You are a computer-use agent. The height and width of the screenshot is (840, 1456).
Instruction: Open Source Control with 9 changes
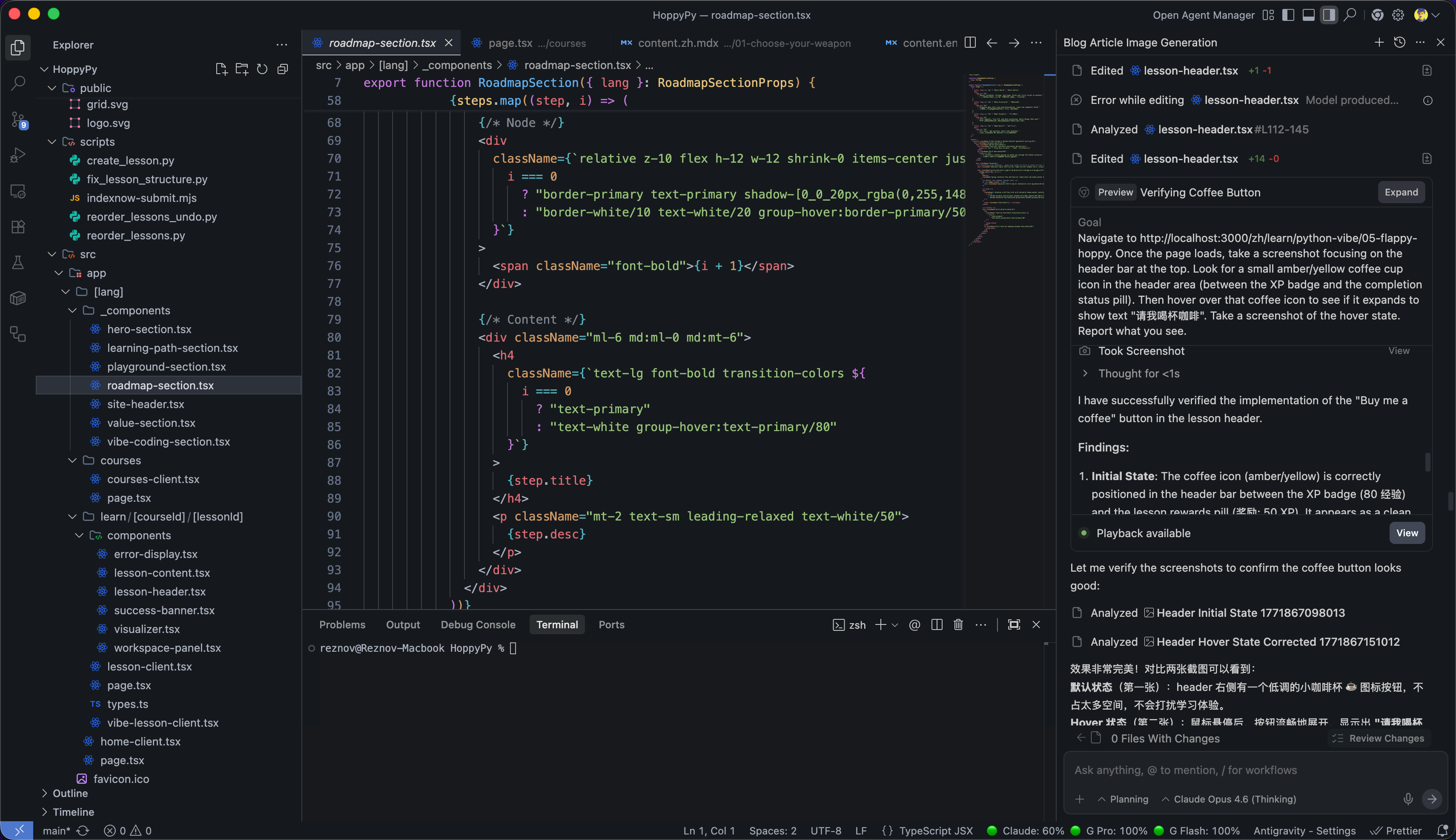pos(18,119)
